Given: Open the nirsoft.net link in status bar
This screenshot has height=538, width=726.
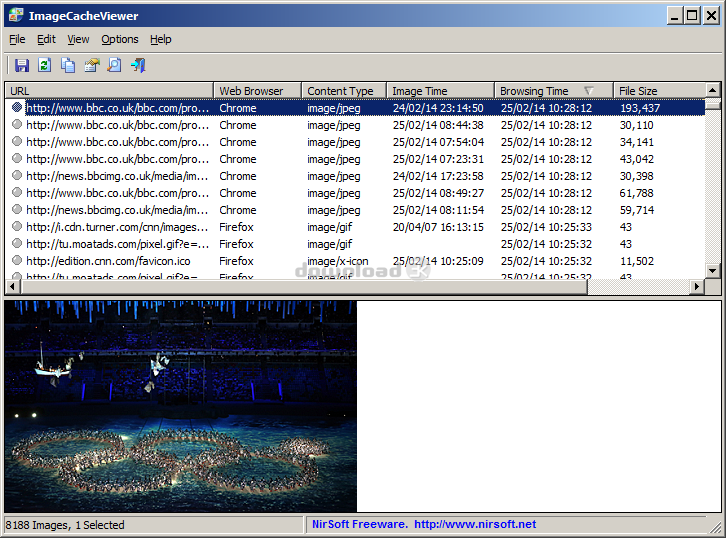Looking at the screenshot, I should pyautogui.click(x=474, y=524).
